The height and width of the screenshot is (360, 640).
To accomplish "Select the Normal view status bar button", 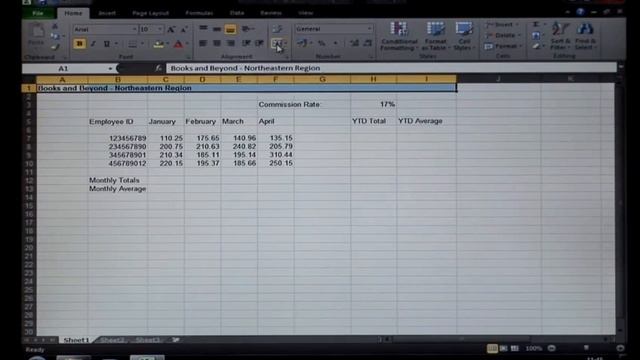I will 492,348.
